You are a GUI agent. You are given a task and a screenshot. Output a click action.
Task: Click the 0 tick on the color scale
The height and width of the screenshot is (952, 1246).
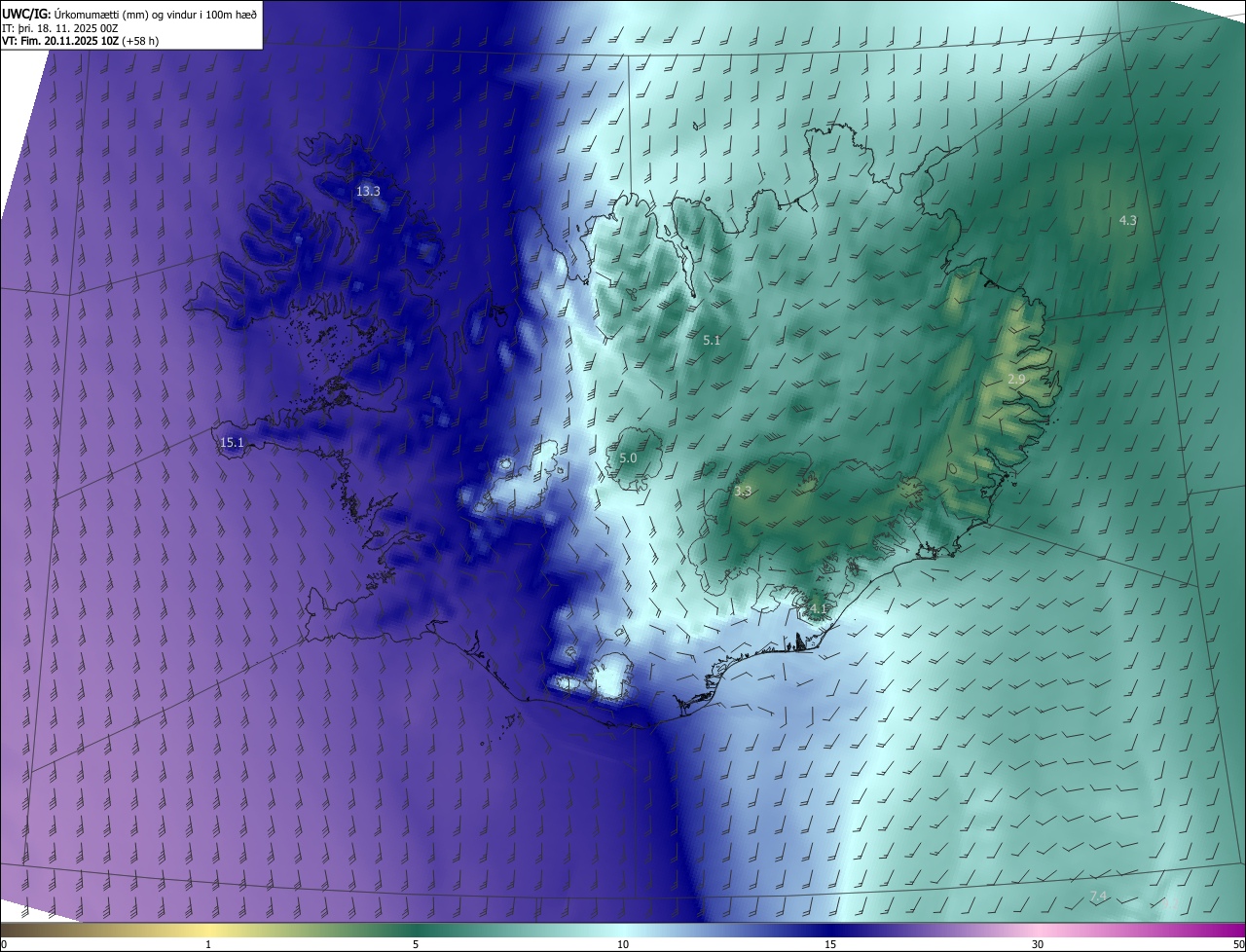point(4,944)
